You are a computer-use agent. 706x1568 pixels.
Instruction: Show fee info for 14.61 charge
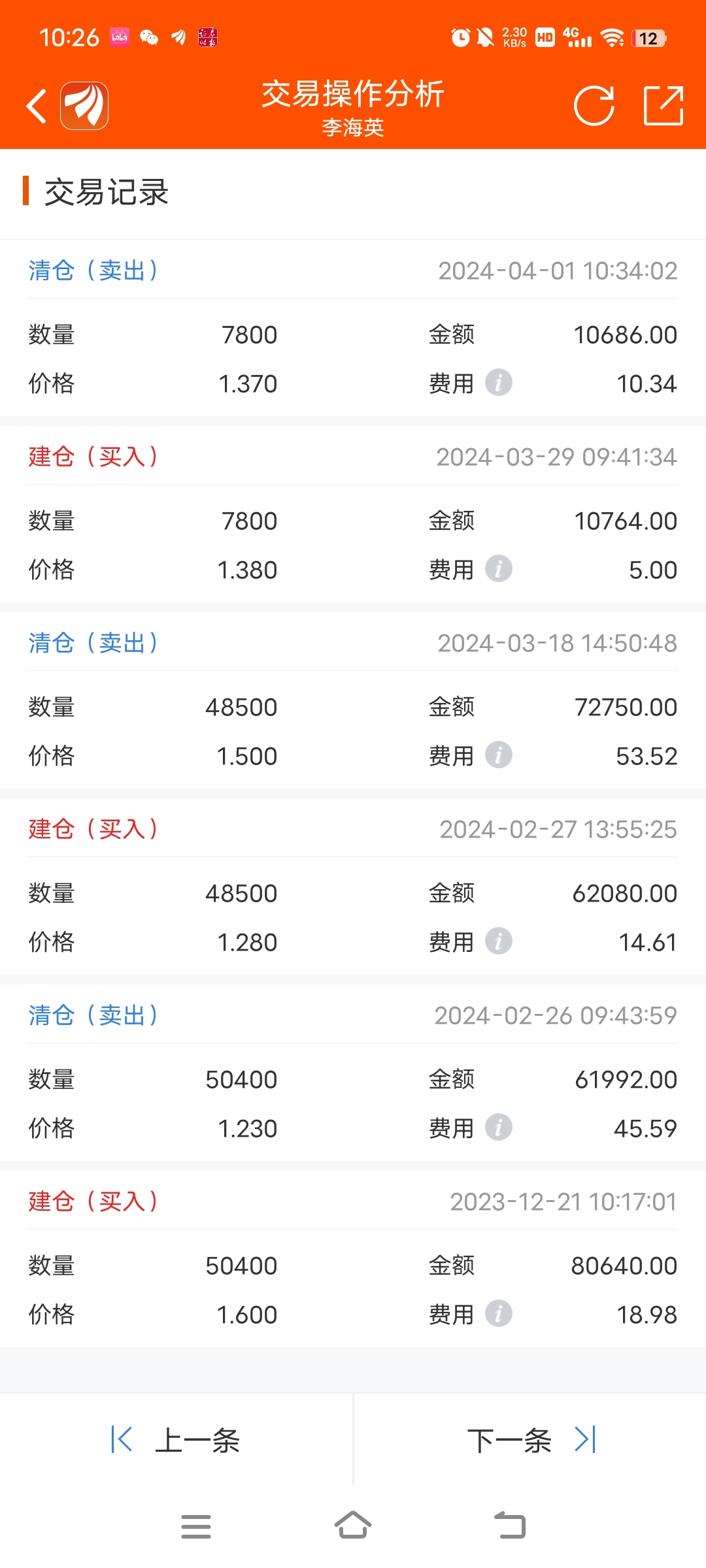click(x=499, y=941)
